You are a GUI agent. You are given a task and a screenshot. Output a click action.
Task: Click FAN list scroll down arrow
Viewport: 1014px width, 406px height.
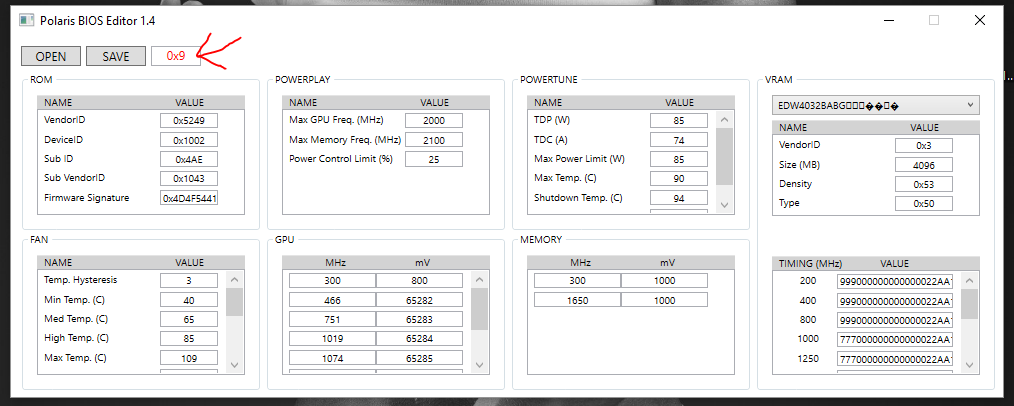[x=235, y=365]
